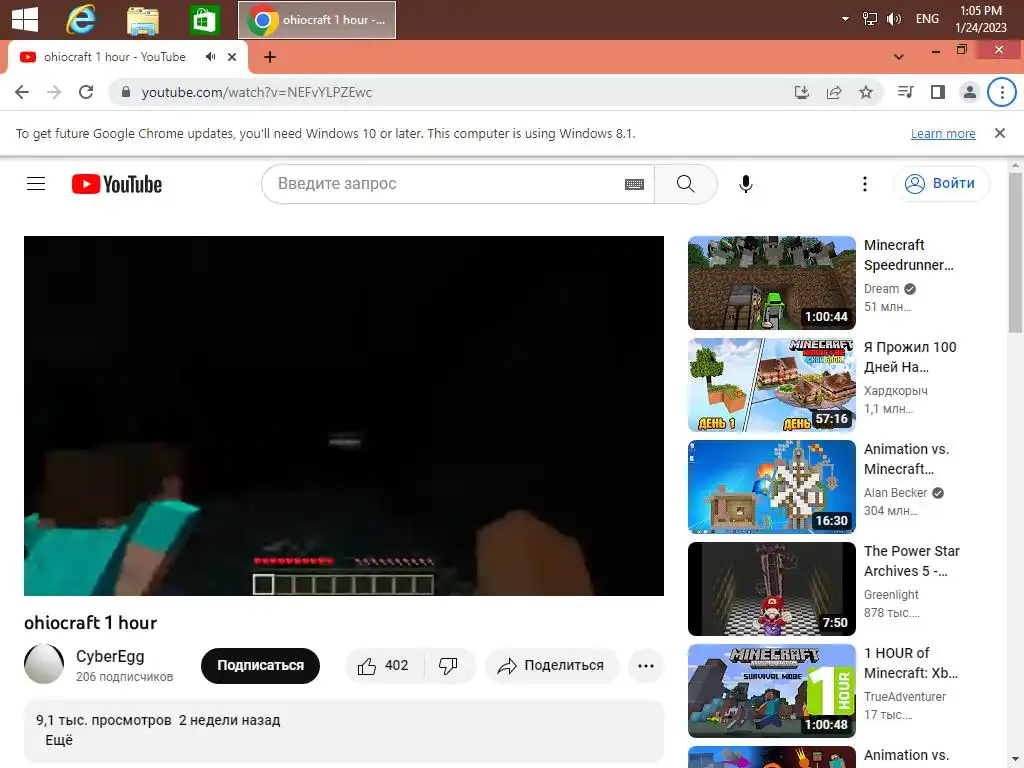
Task: Click the magnifier search button
Action: [686, 184]
